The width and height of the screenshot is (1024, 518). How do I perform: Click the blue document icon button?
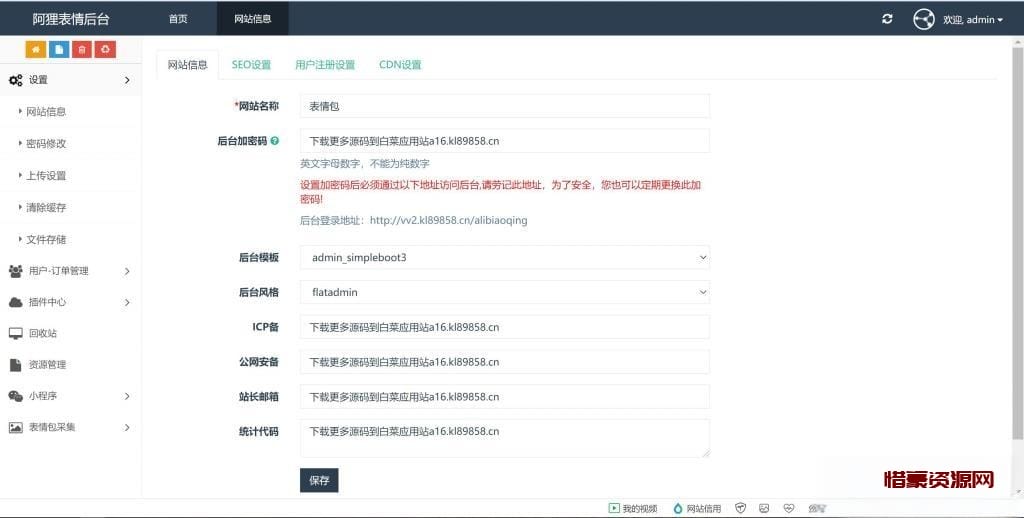point(59,50)
